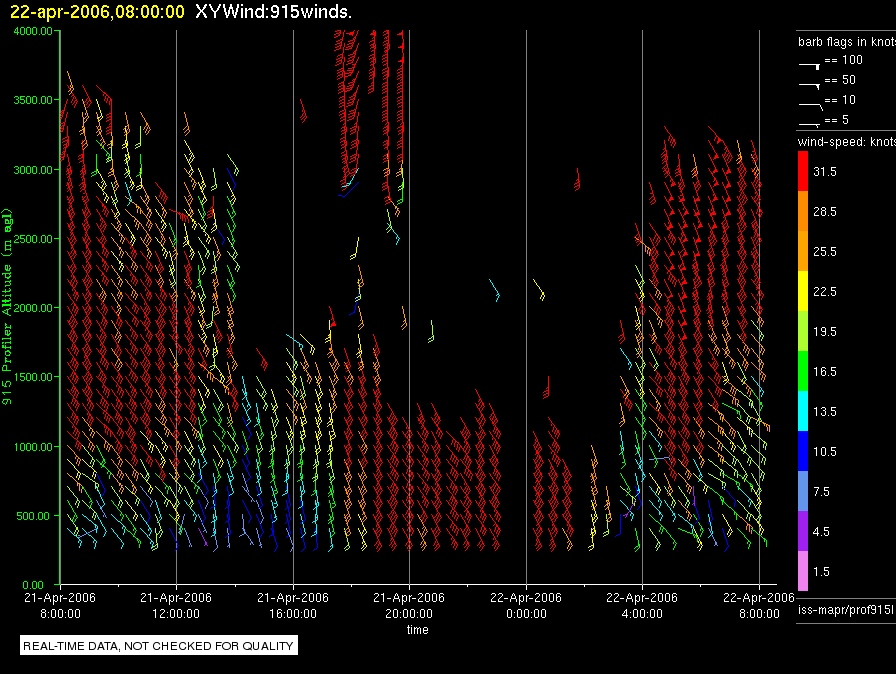
Task: Click the 2500.00 altitude tick label
Action: [x=33, y=239]
